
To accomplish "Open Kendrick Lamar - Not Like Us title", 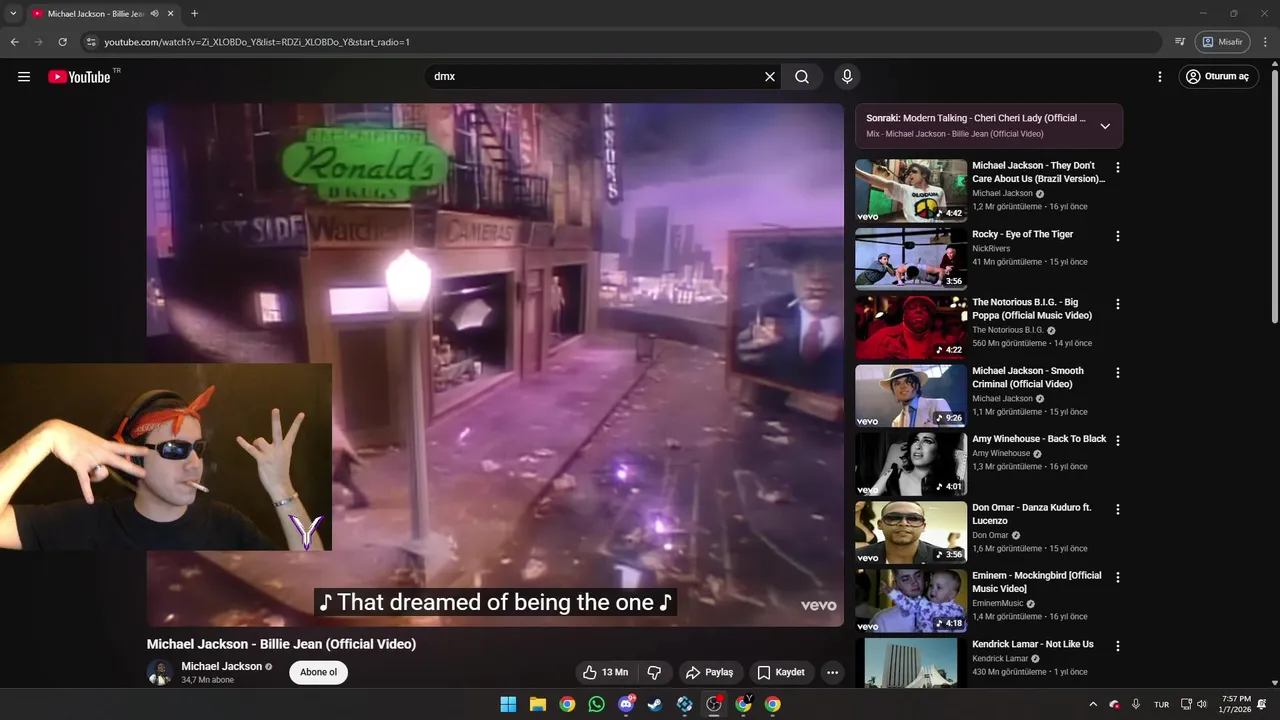I will (x=1033, y=644).
